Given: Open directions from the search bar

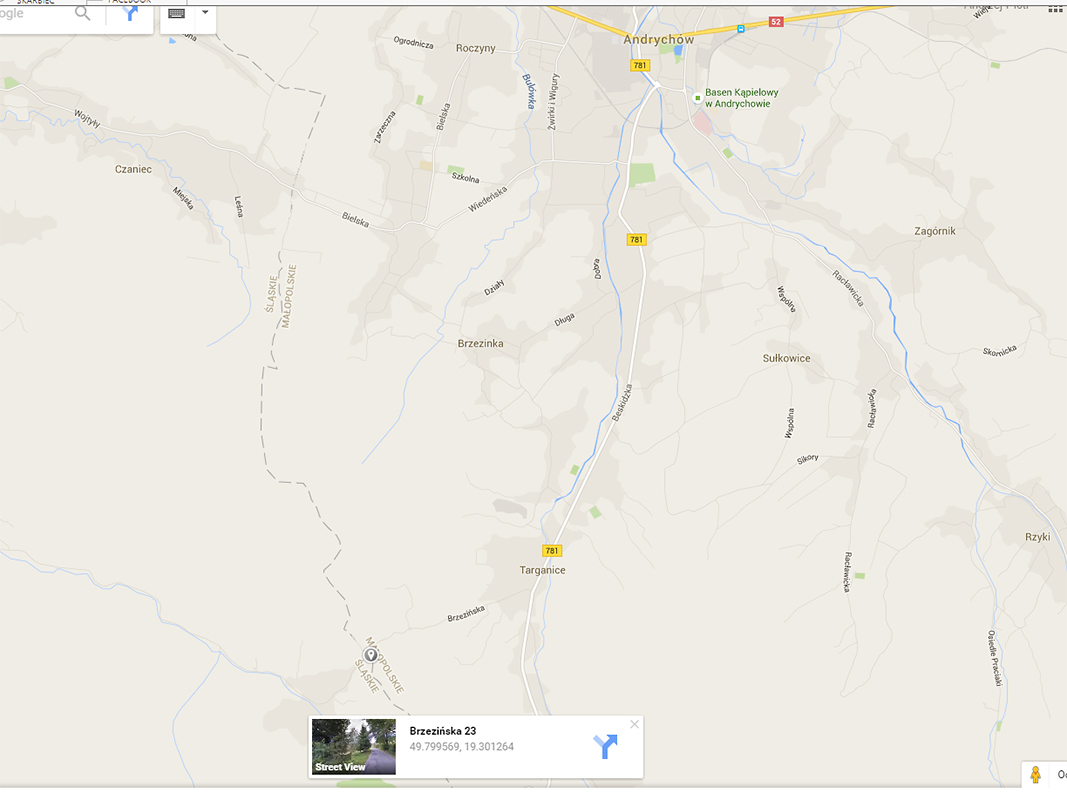Looking at the screenshot, I should coord(130,13).
